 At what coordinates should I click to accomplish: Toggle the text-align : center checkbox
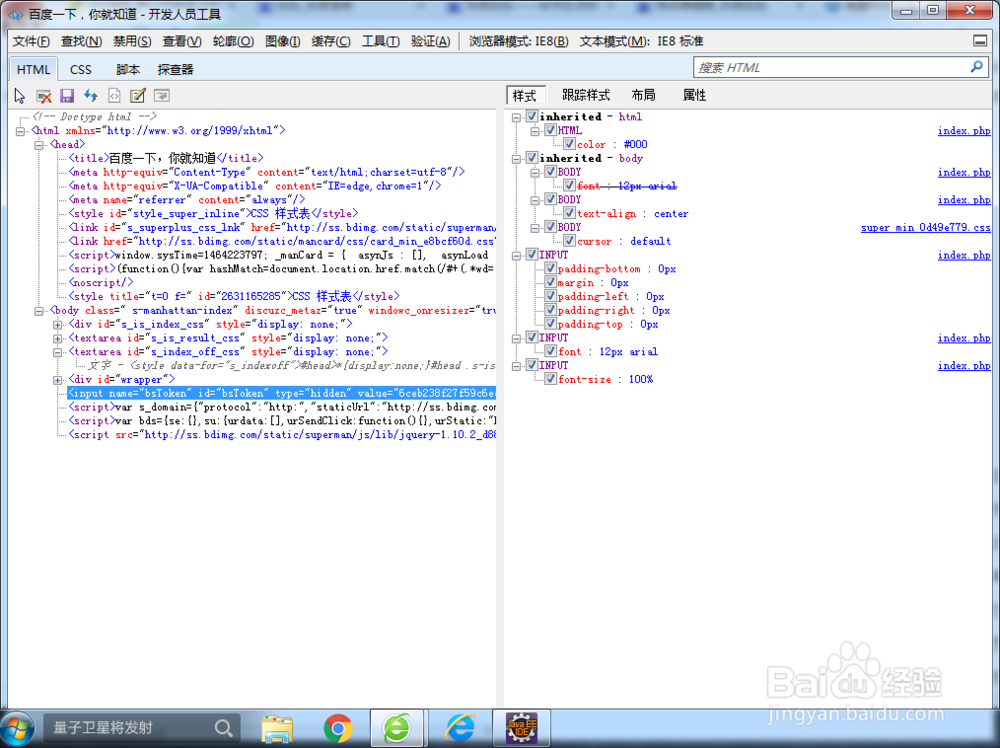click(x=570, y=213)
